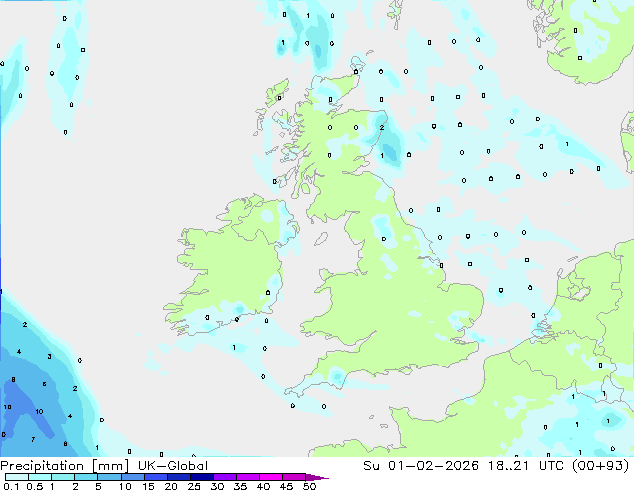
Task: Click the '25' legend value
Action: click(194, 486)
